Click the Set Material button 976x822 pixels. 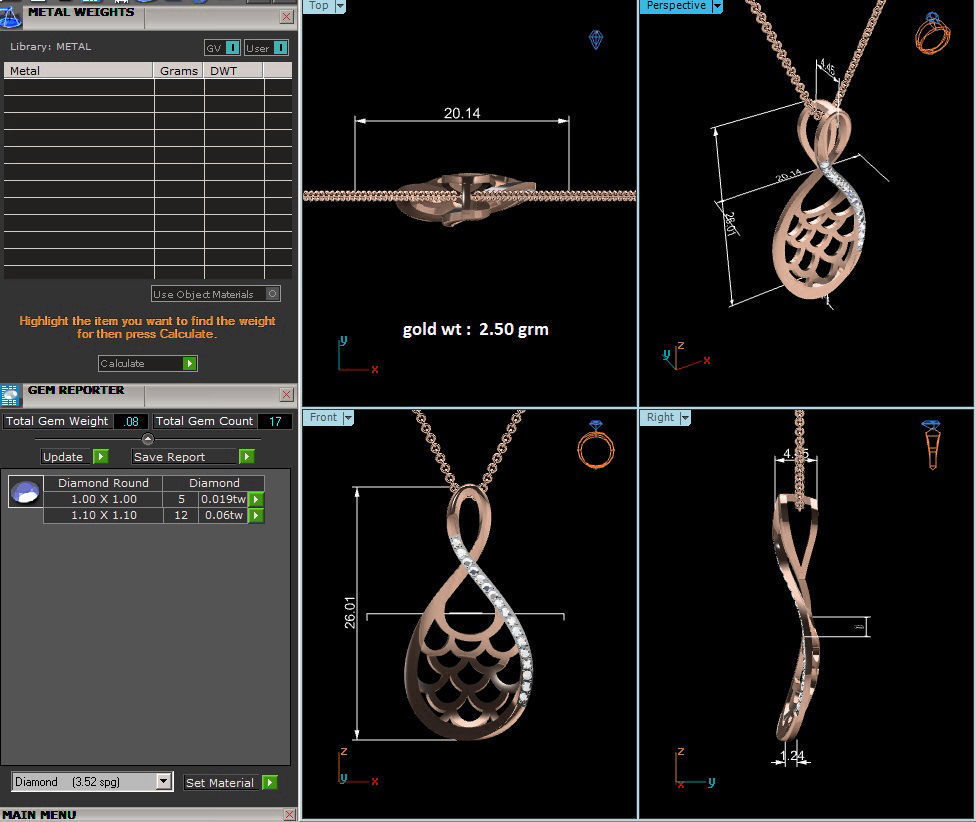point(231,783)
